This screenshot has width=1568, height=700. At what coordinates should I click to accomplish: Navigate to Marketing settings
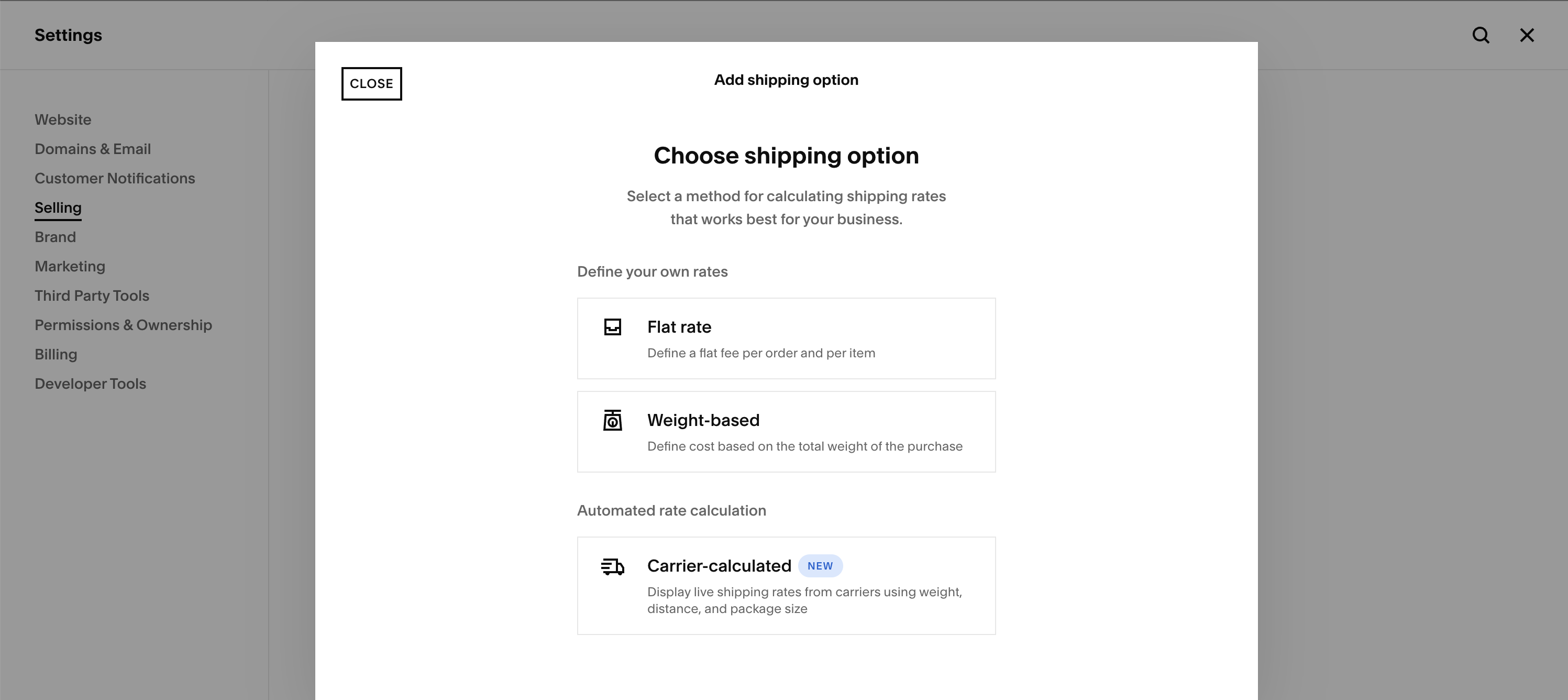click(x=69, y=266)
